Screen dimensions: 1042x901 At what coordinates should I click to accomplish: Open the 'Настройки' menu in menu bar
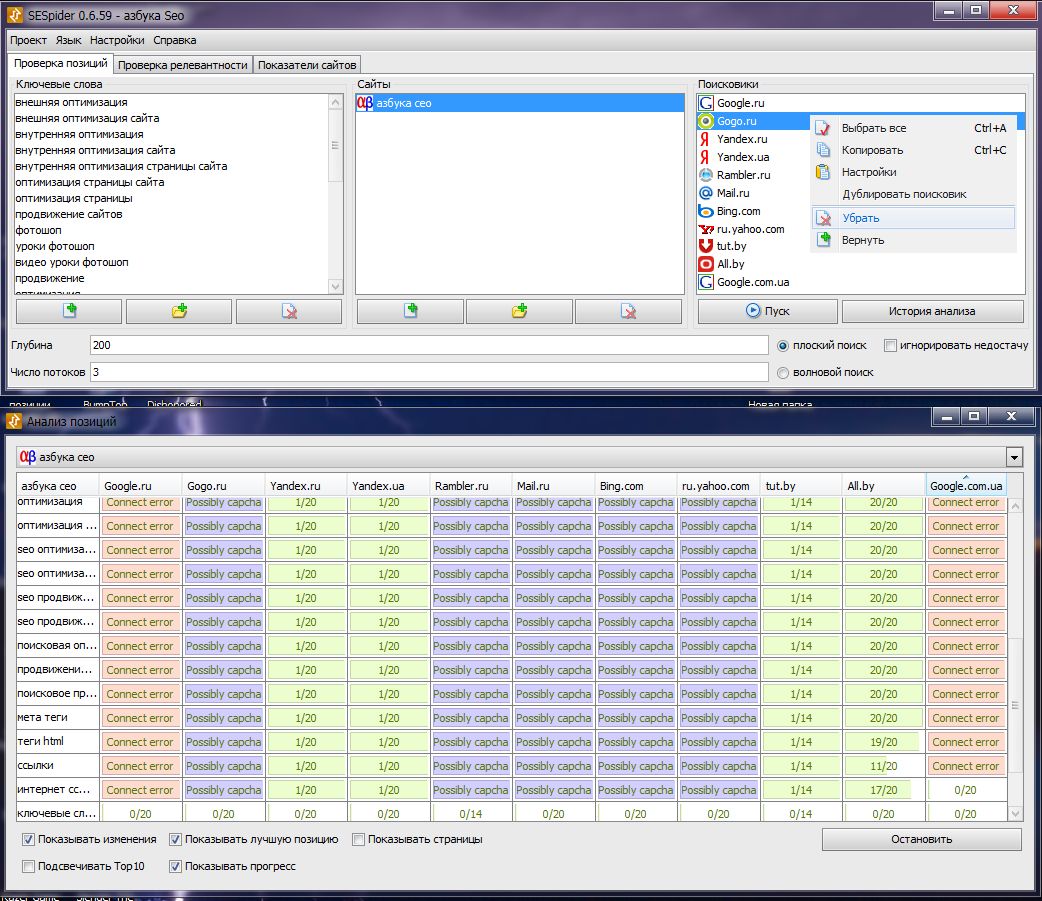pos(117,40)
